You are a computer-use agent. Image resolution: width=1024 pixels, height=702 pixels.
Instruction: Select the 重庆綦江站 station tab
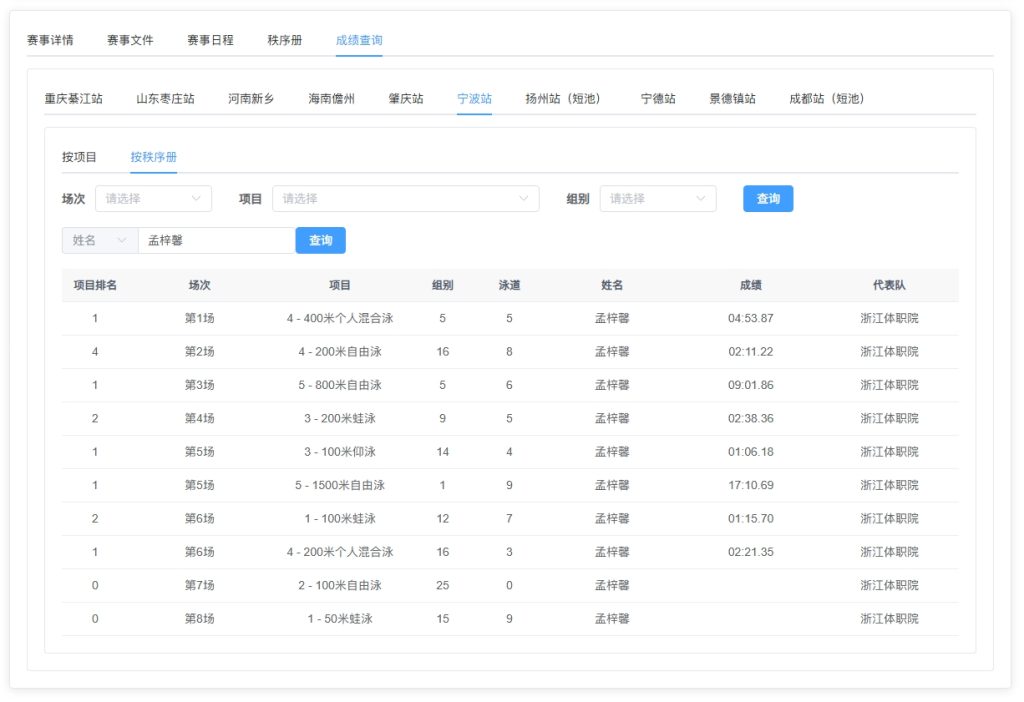(x=73, y=99)
